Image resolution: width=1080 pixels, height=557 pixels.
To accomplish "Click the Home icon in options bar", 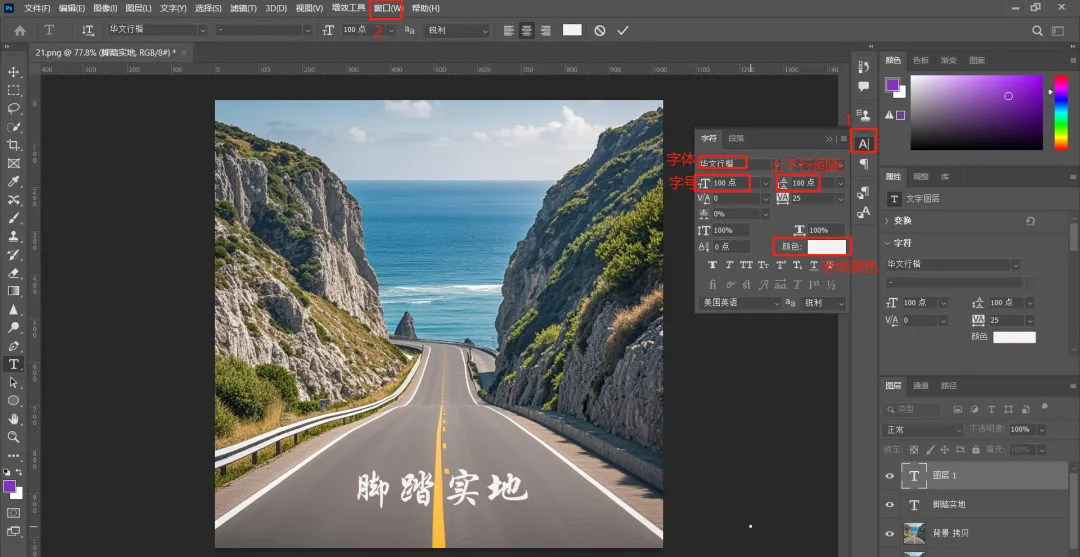I will [x=20, y=31].
